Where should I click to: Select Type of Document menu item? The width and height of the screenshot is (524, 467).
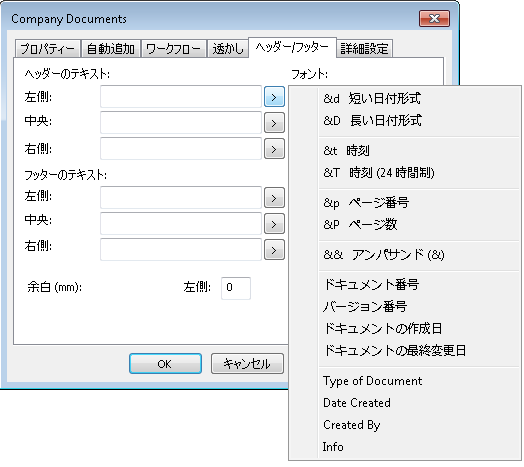click(404, 381)
